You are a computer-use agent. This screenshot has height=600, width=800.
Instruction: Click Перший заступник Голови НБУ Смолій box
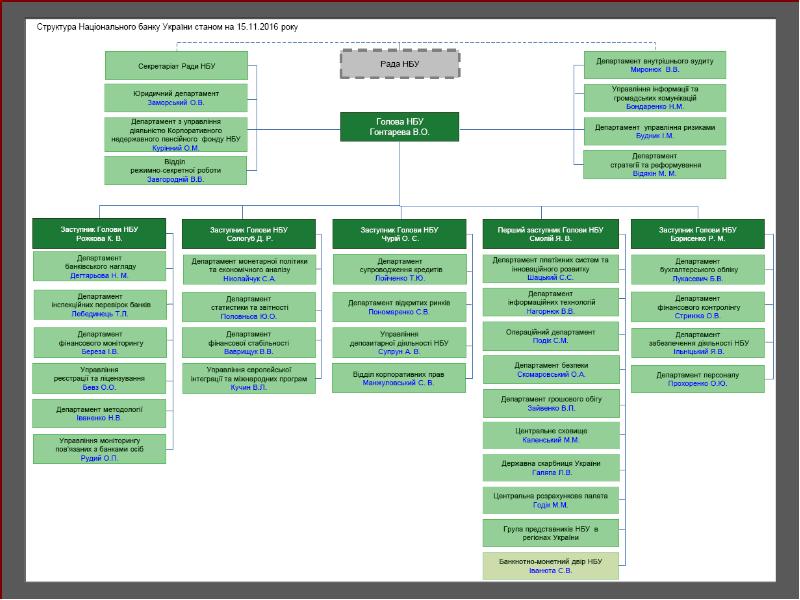(549, 234)
